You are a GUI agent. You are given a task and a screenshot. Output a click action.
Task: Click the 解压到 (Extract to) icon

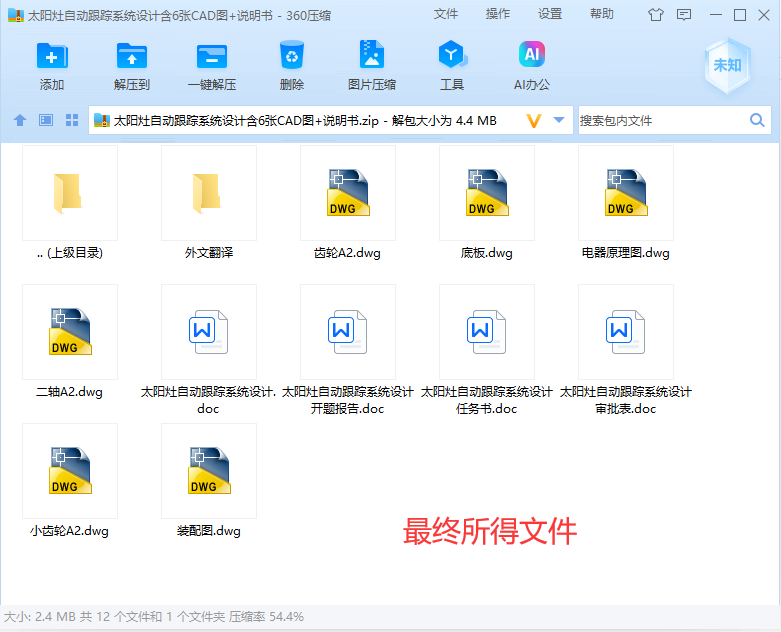point(131,55)
